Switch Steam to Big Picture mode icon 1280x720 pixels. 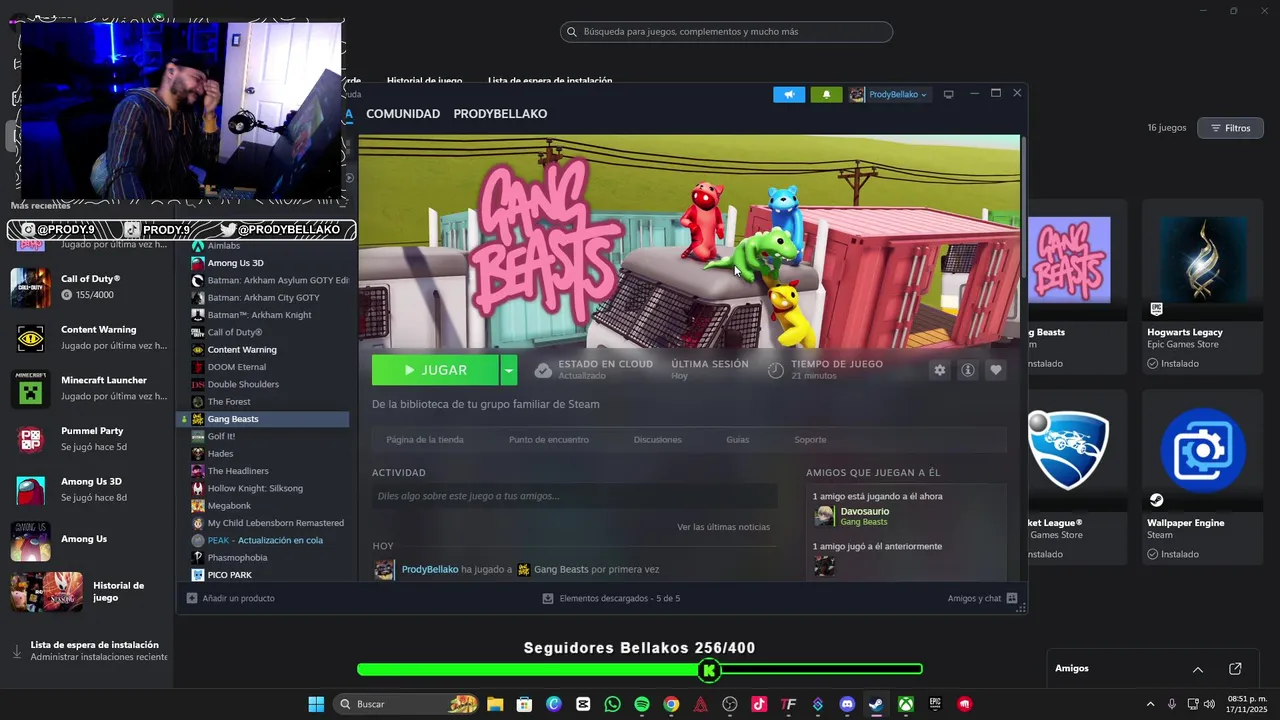[x=948, y=94]
